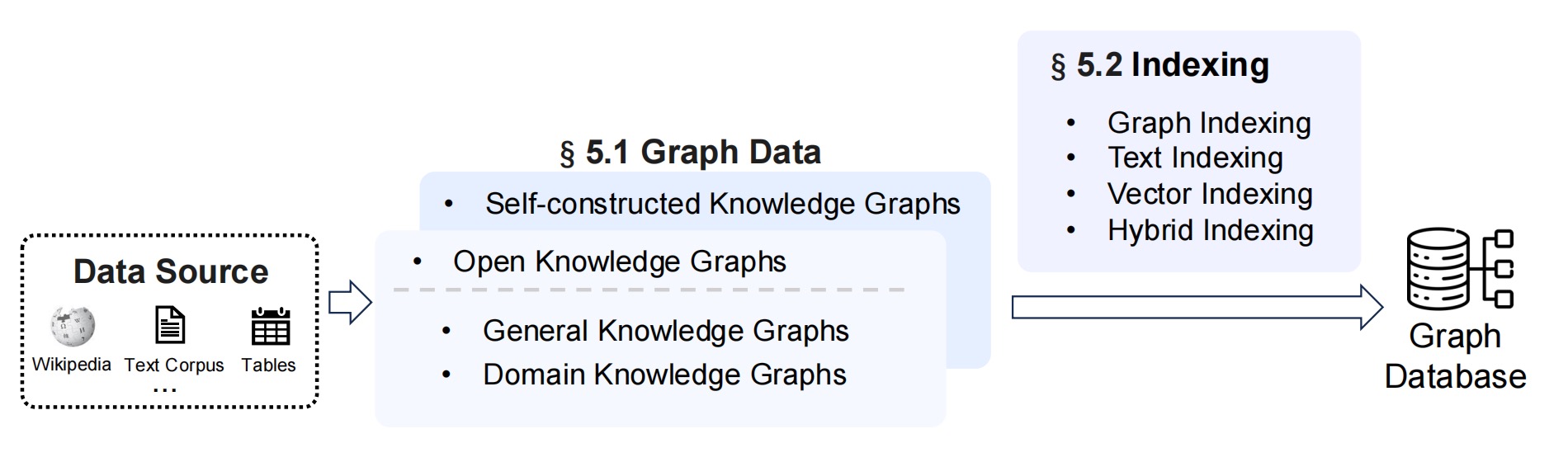Select Open Knowledge Graphs entry

tap(619, 262)
